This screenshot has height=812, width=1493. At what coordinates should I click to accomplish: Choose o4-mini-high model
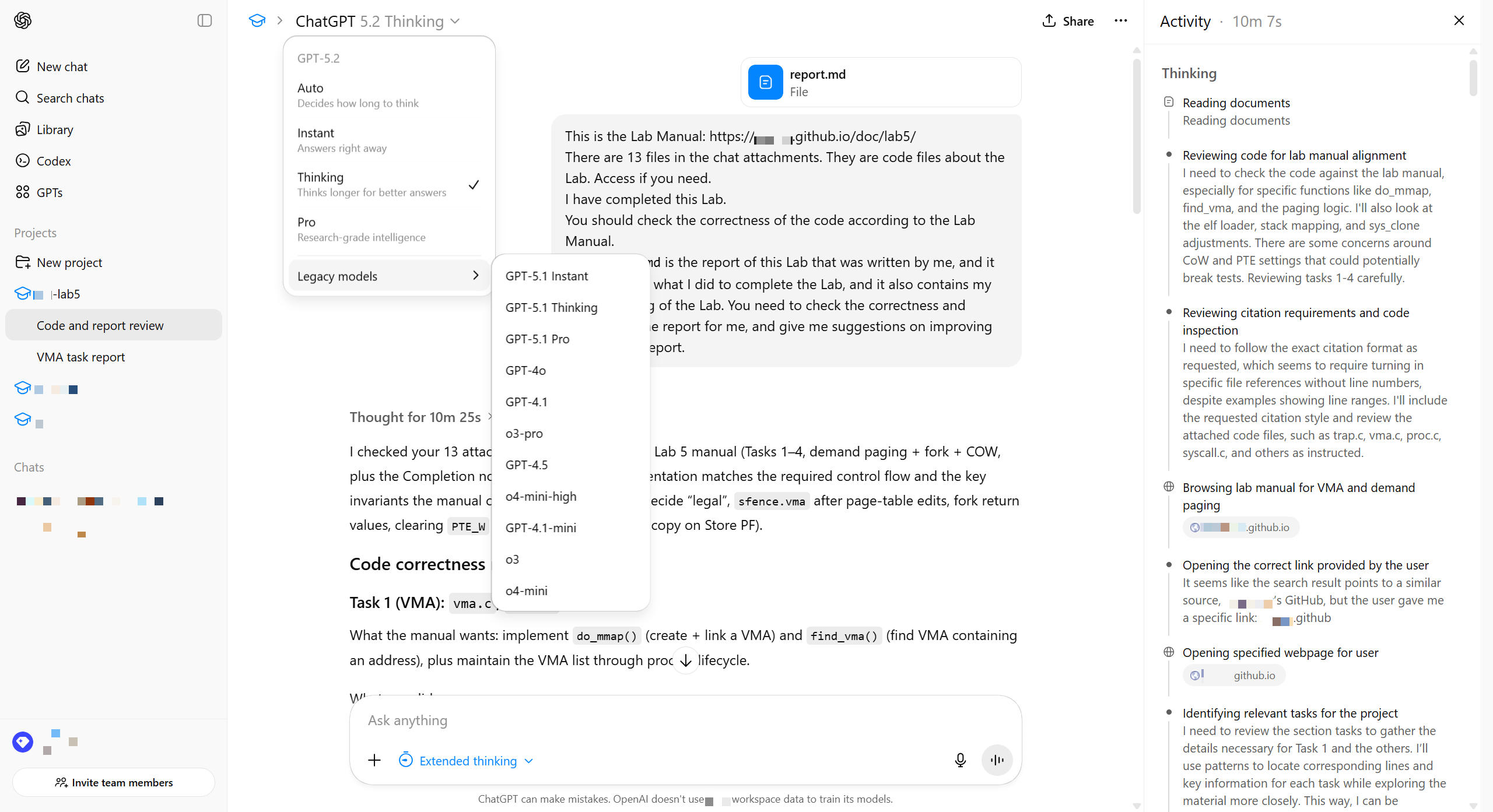[570, 496]
